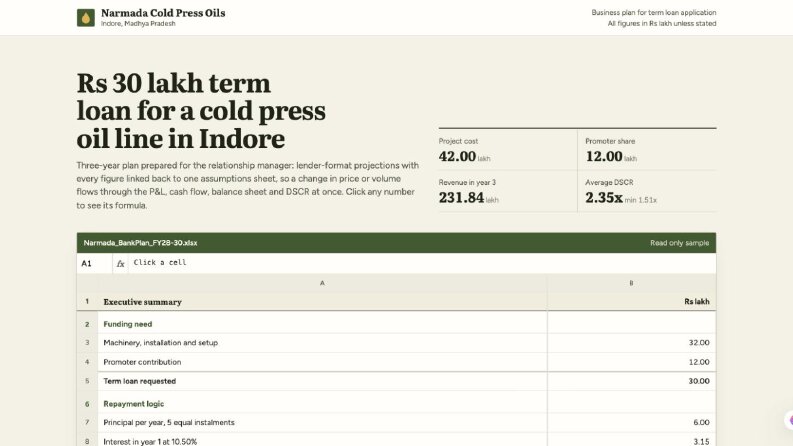Viewport: 793px width, 446px height.
Task: Click the fx formula icon
Action: [120, 263]
